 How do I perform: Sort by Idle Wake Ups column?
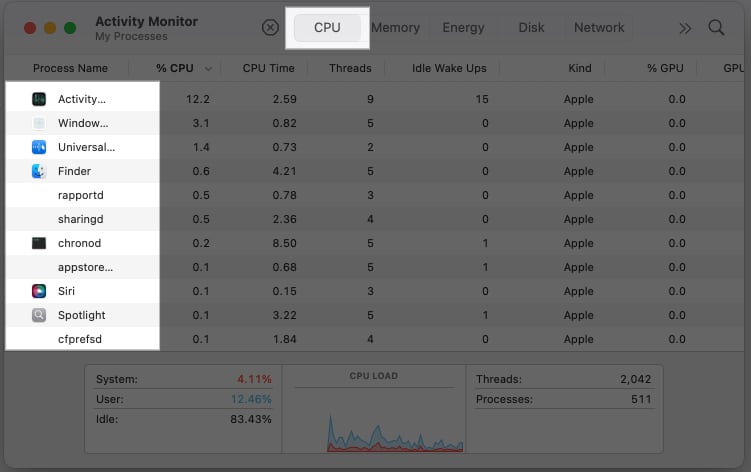coord(449,68)
